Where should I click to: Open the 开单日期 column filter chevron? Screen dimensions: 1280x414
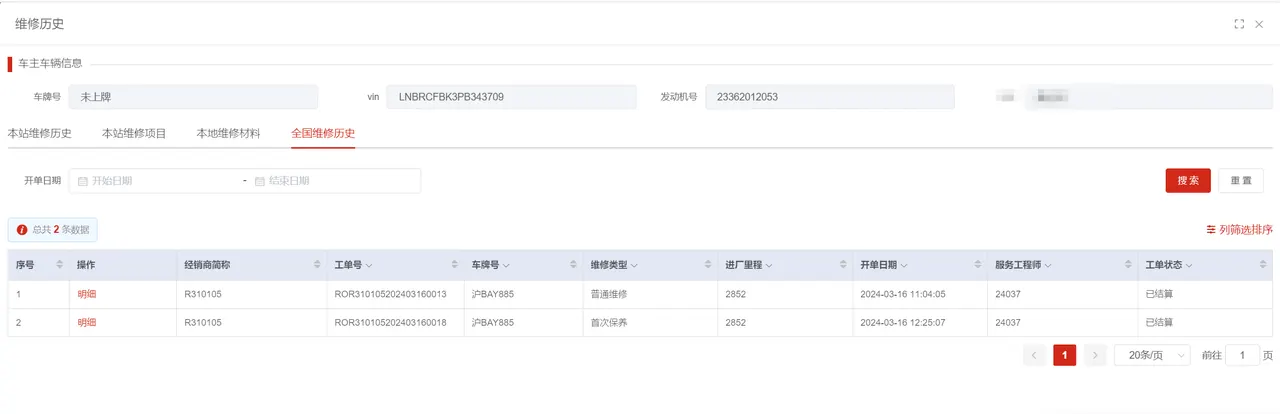(904, 266)
